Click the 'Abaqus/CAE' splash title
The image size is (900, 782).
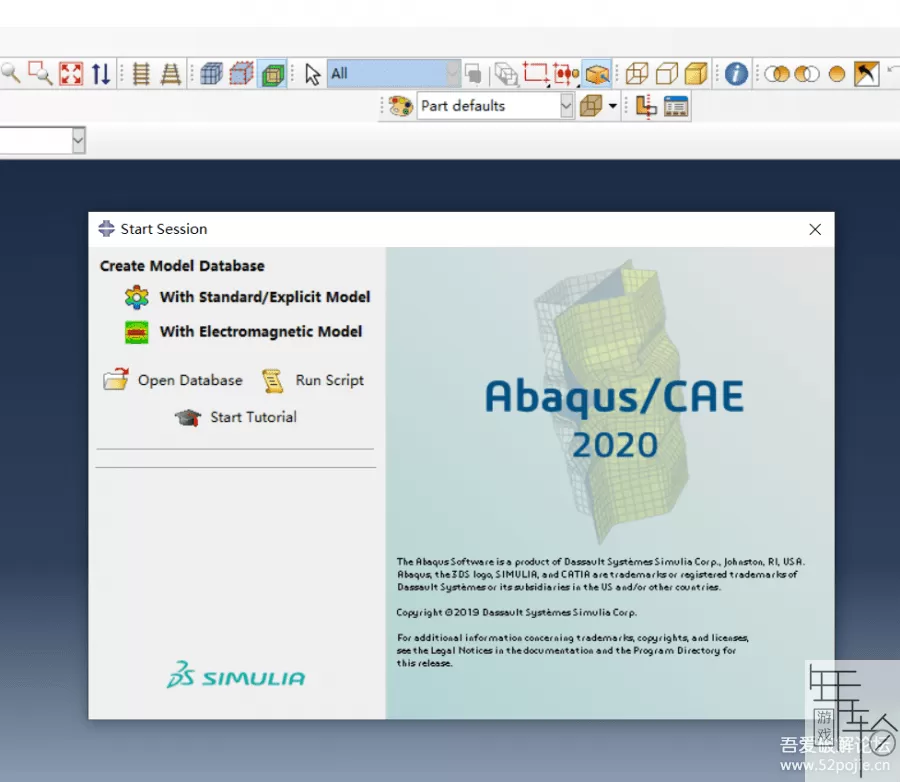615,398
